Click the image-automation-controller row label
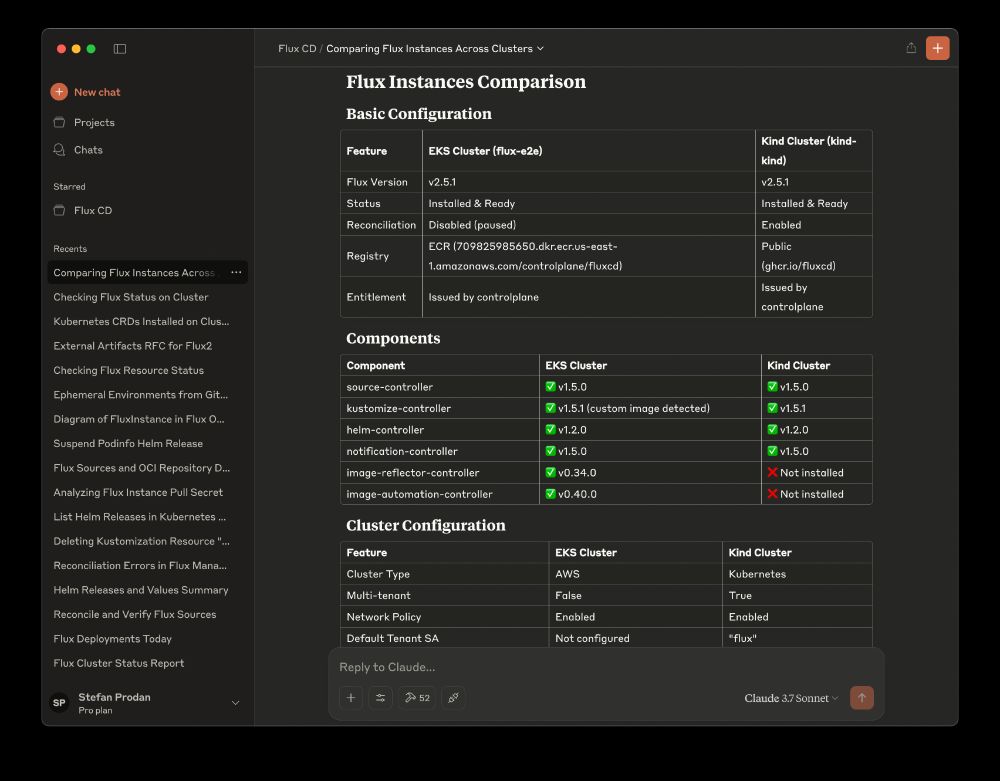Image resolution: width=1000 pixels, height=781 pixels. [420, 494]
